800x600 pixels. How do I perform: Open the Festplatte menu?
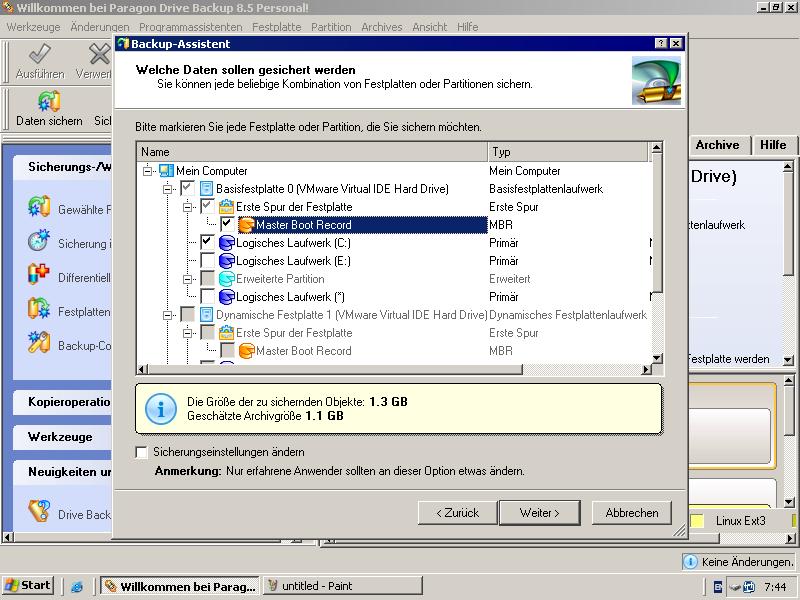pos(277,27)
